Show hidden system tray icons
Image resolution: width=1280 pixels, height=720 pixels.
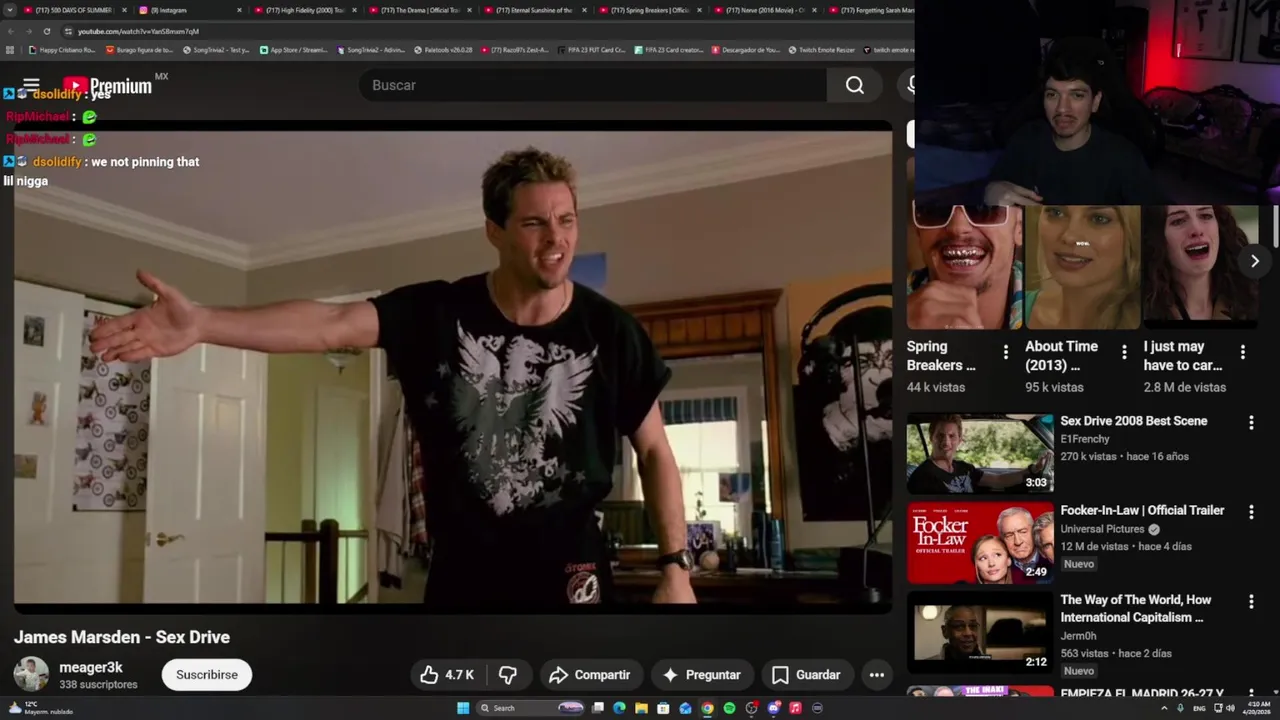(1164, 708)
